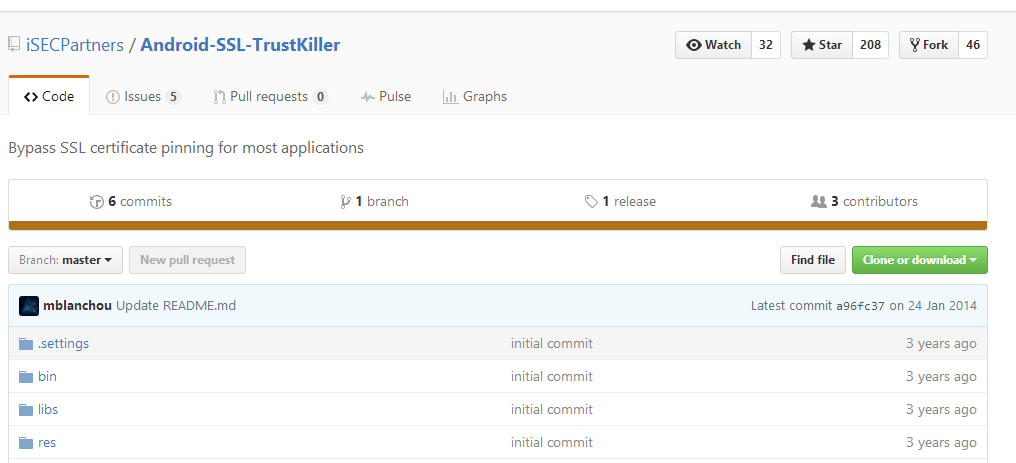Open the initial commit link for res

pyautogui.click(x=551, y=443)
